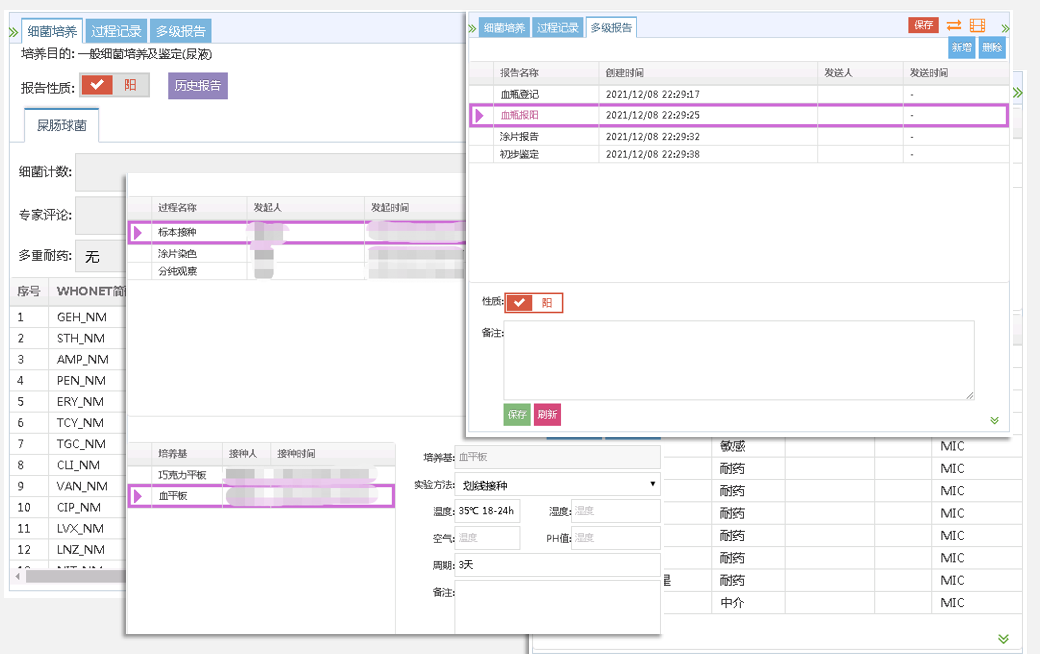
Task: Open the 实验方法 dropdown
Action: [x=557, y=485]
